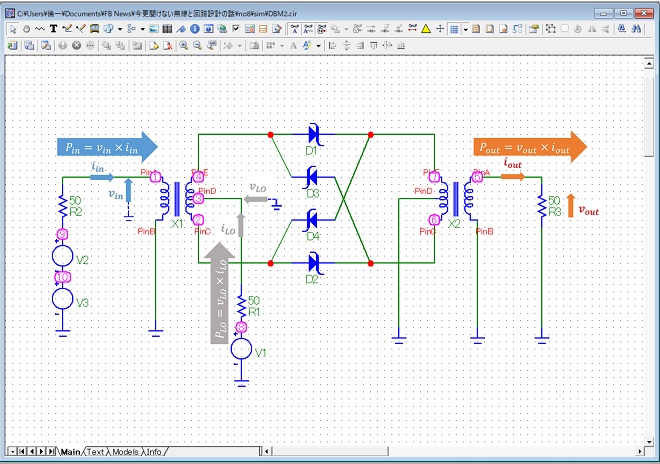Click the font A icon
660x464 pixels.
click(293, 45)
